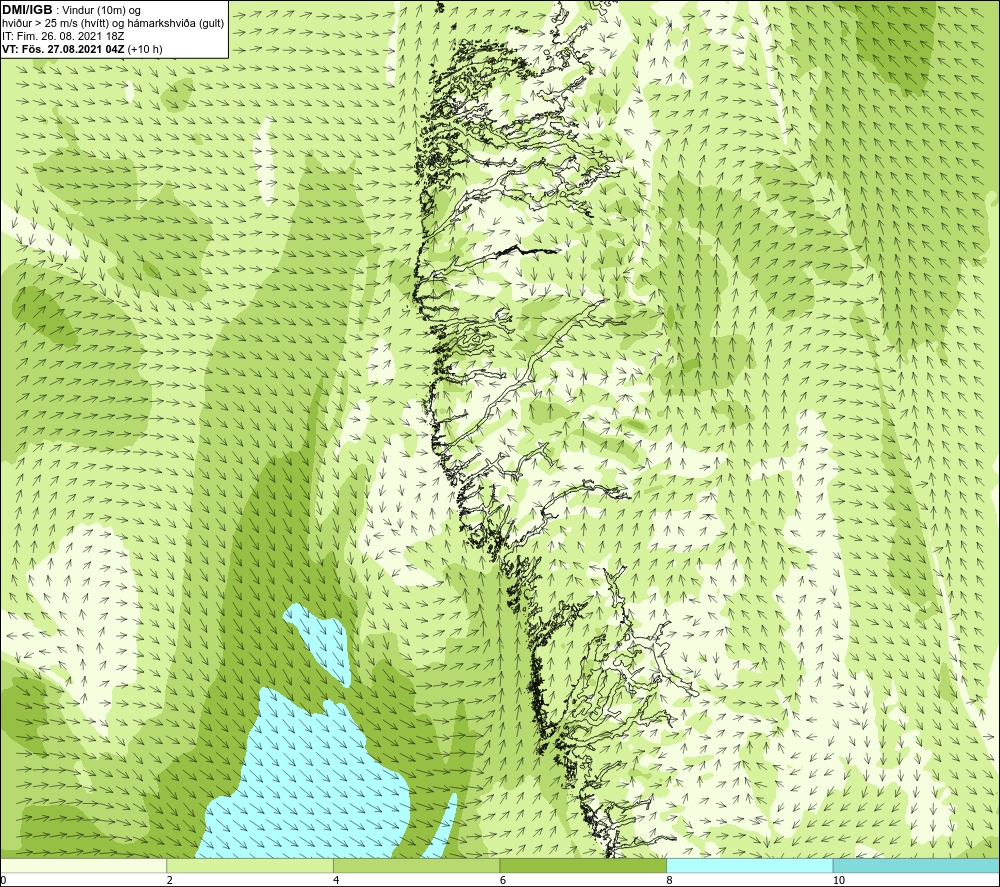This screenshot has width=1000, height=887.
Task: Click the 4–6 medium green legend swatch
Action: pos(416,865)
